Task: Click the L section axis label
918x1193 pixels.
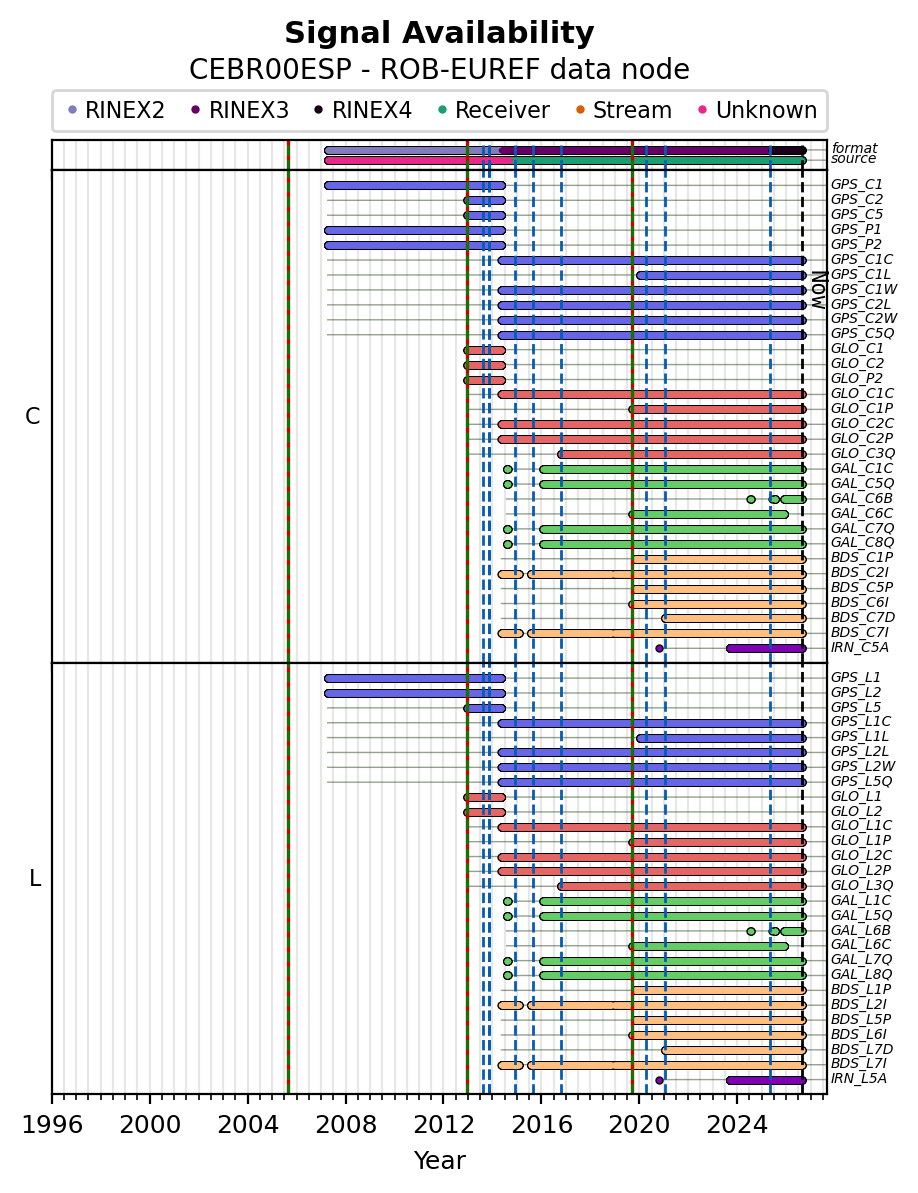Action: point(34,879)
